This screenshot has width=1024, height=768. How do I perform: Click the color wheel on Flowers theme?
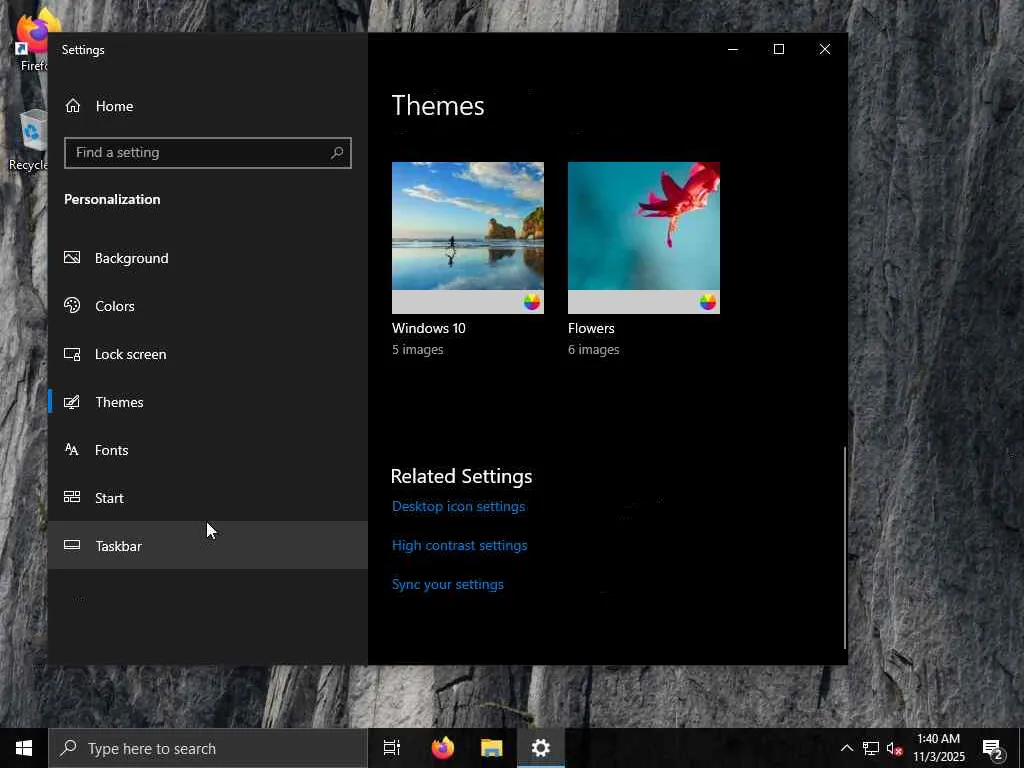coord(708,302)
